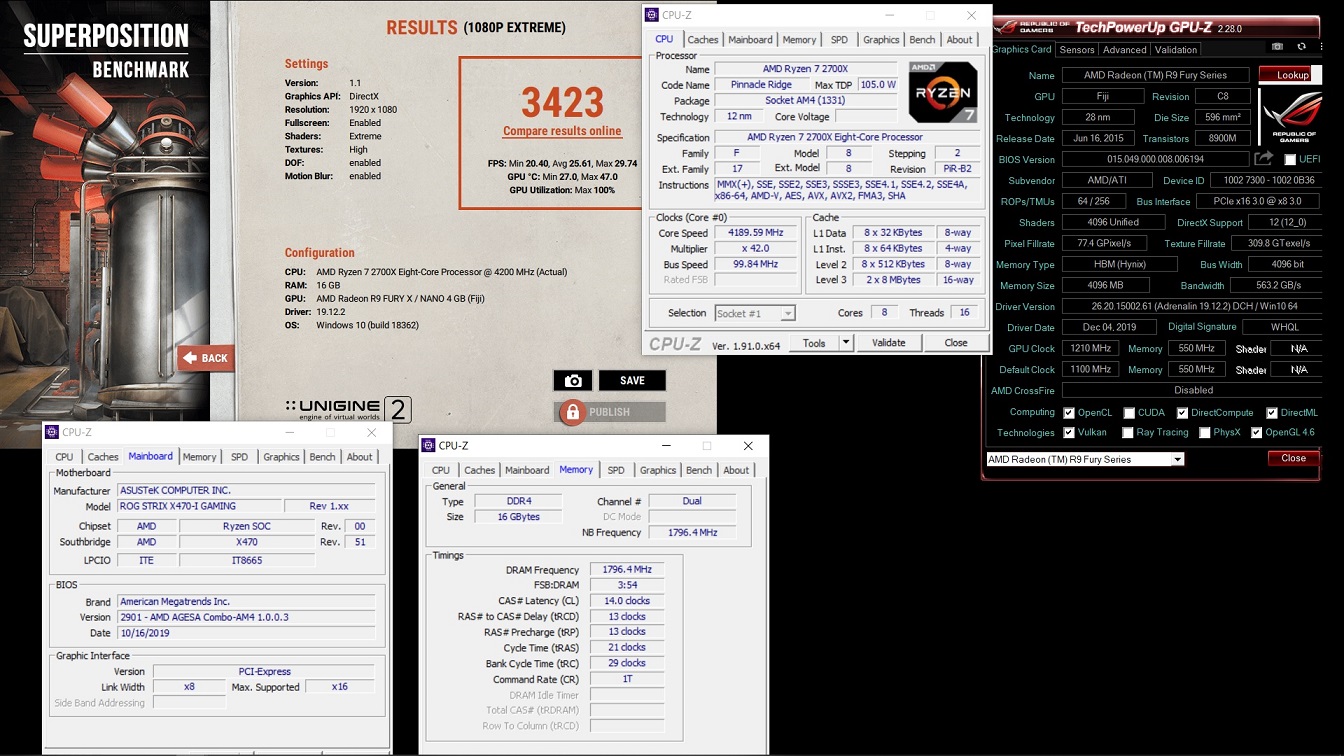
Task: Toggle the UEFI checkbox
Action: [x=1290, y=159]
